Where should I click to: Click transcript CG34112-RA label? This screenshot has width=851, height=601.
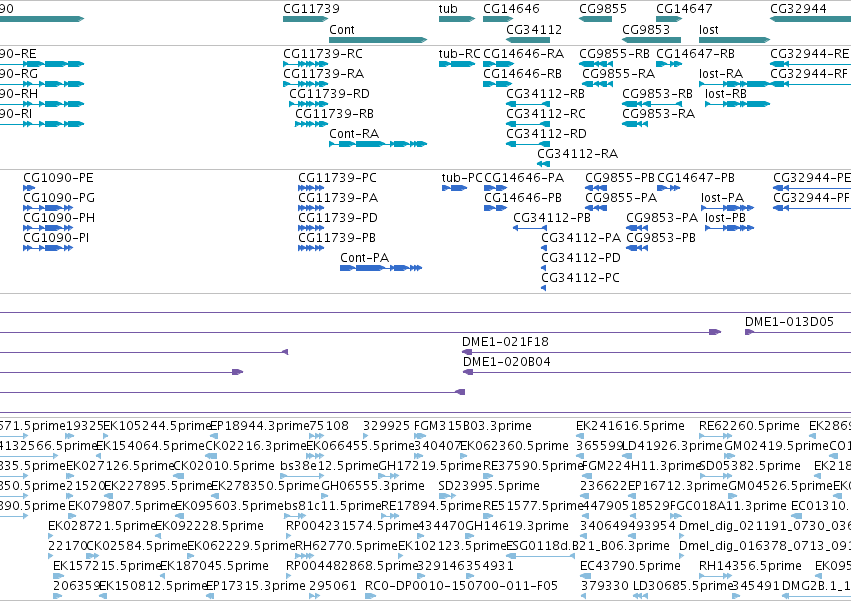577,154
